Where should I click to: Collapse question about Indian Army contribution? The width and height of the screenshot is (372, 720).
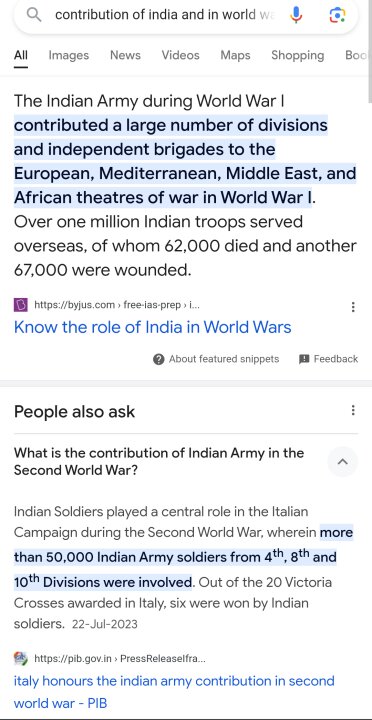[x=159, y=461]
